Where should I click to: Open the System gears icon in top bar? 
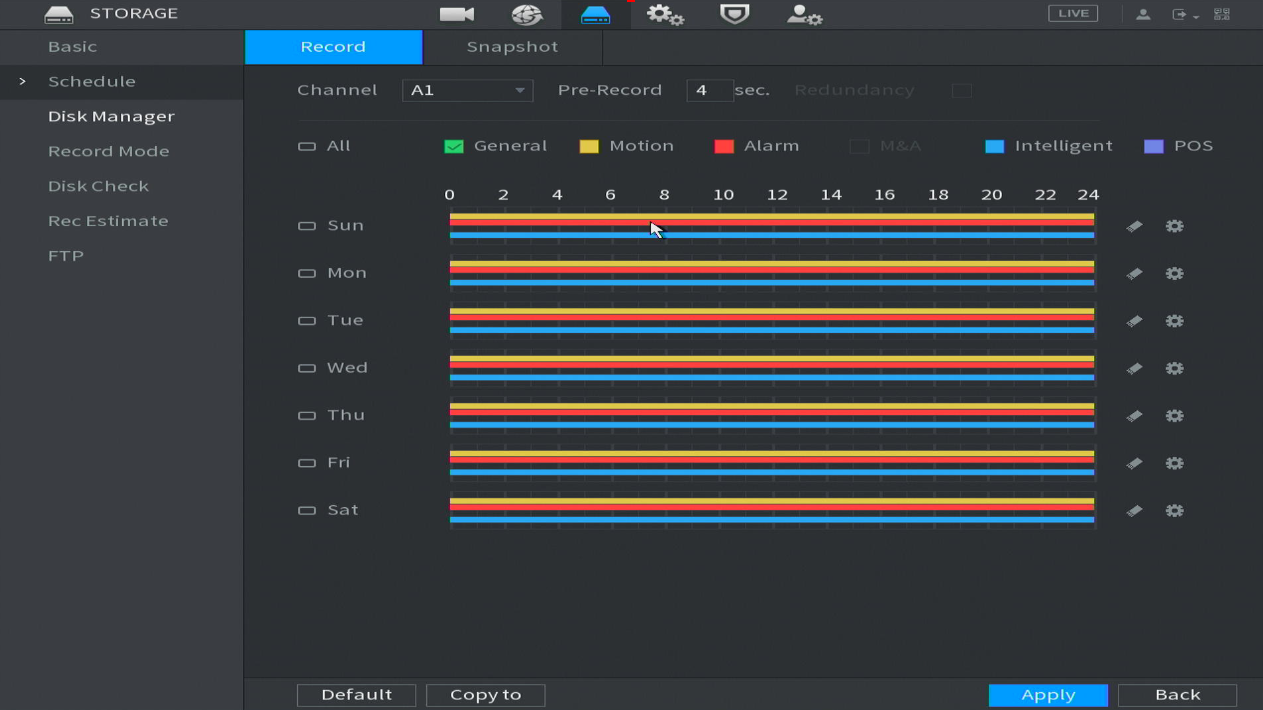click(x=665, y=14)
